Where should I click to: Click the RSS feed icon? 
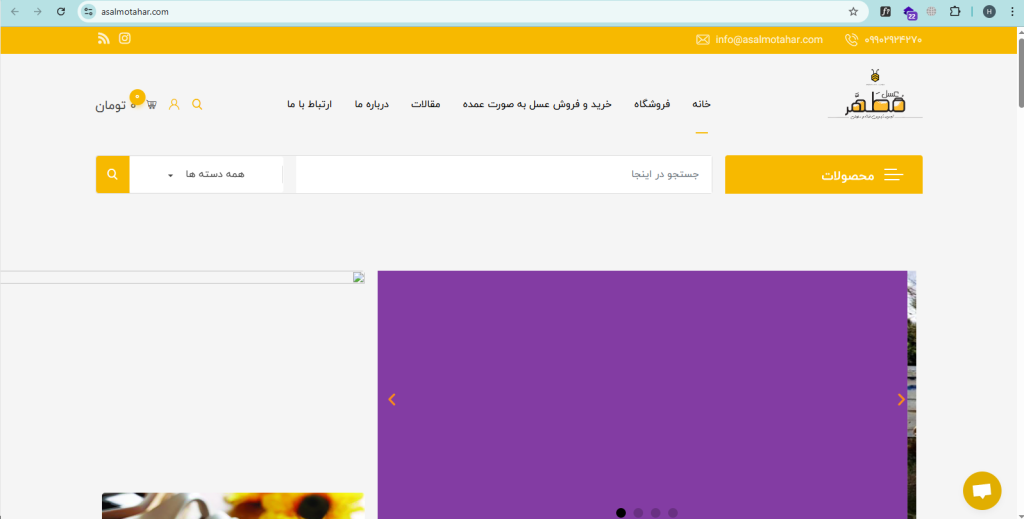103,39
